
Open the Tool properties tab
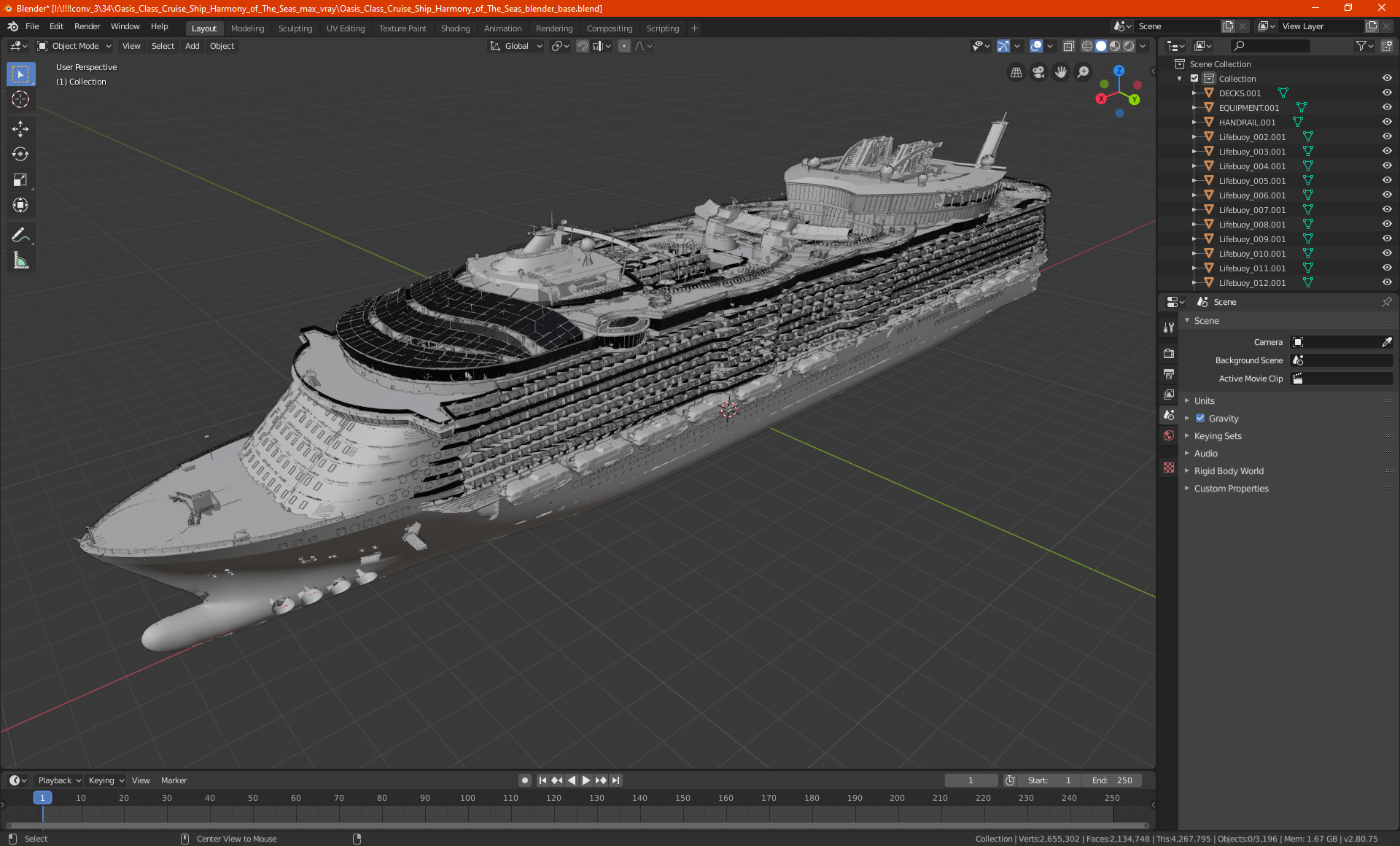point(1169,327)
